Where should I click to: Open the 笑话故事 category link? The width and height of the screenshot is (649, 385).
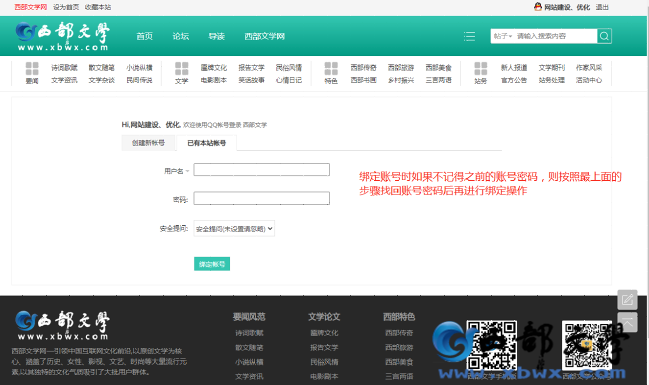251,80
